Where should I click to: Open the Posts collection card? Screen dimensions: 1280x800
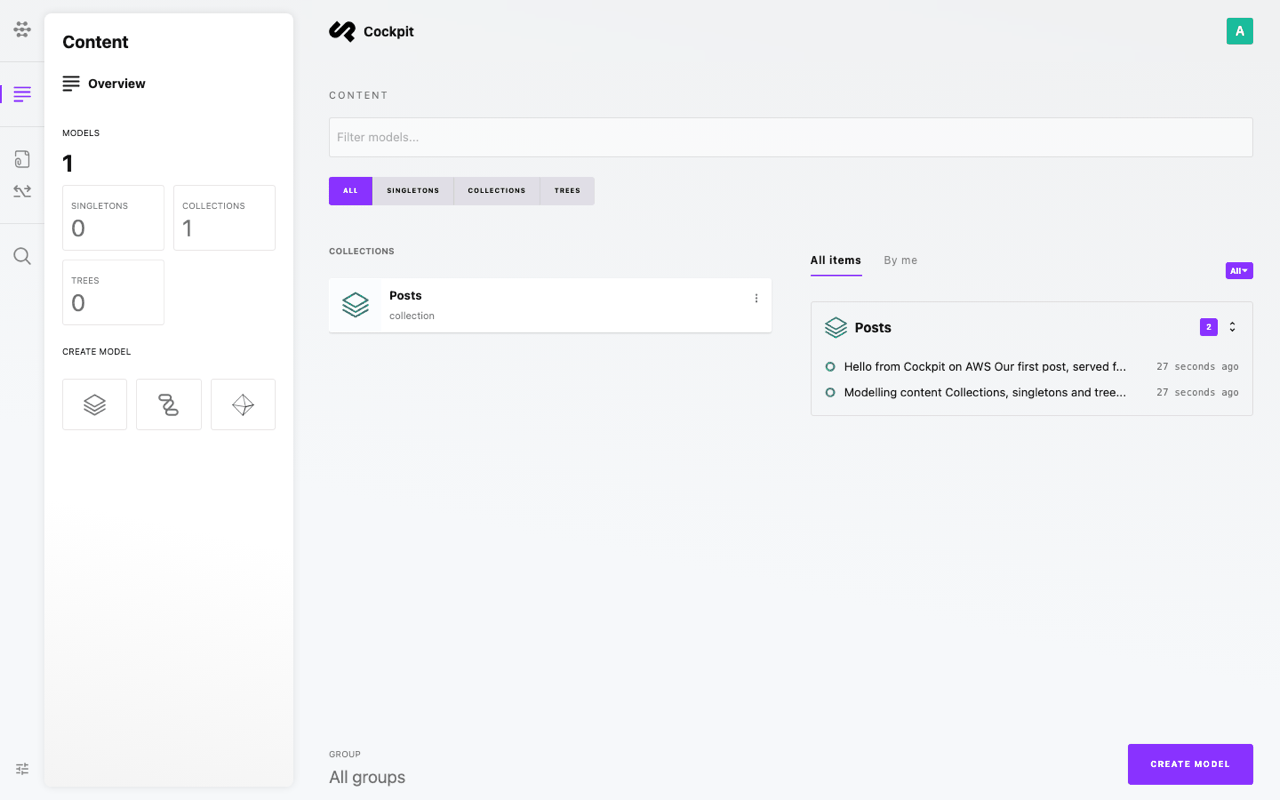[550, 305]
